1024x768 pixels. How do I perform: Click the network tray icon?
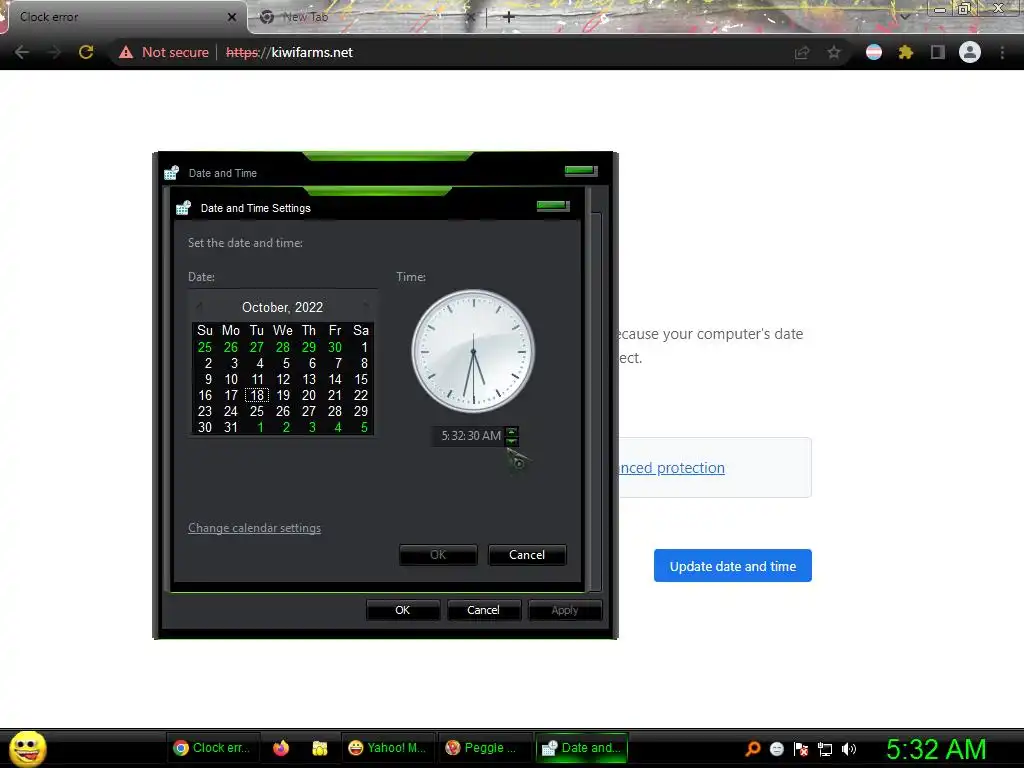coord(825,749)
